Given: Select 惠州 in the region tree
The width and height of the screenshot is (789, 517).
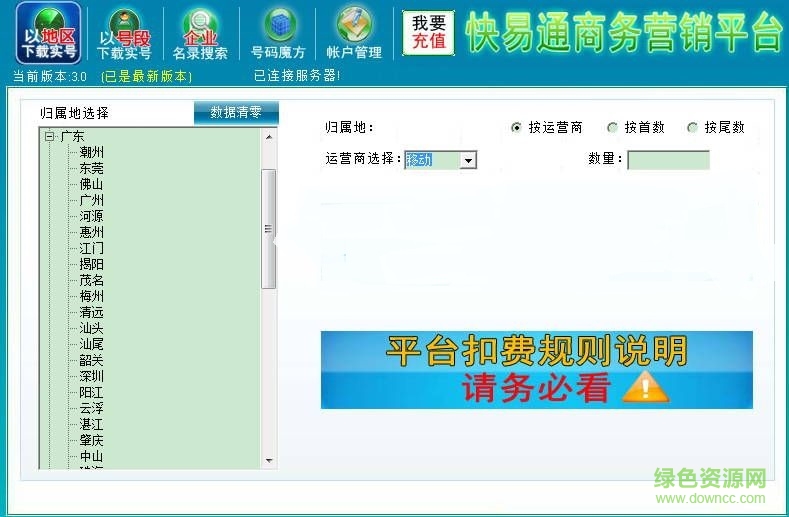Looking at the screenshot, I should [92, 232].
